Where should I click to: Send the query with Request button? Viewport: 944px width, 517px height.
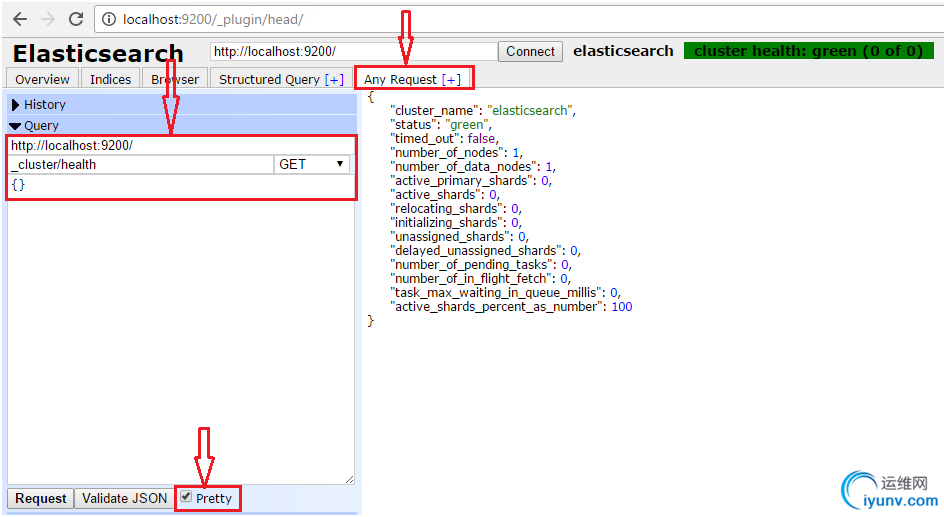click(41, 498)
